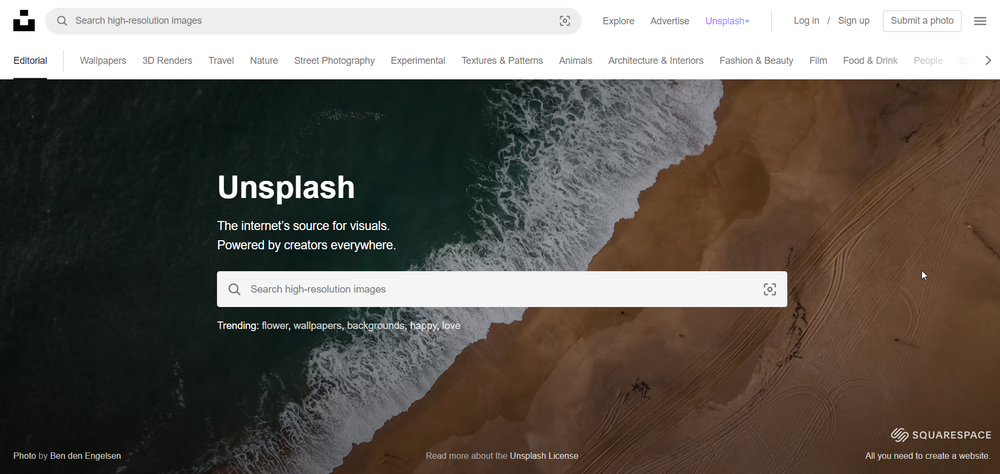Select the 3D Renders category
The height and width of the screenshot is (474, 1000).
167,61
